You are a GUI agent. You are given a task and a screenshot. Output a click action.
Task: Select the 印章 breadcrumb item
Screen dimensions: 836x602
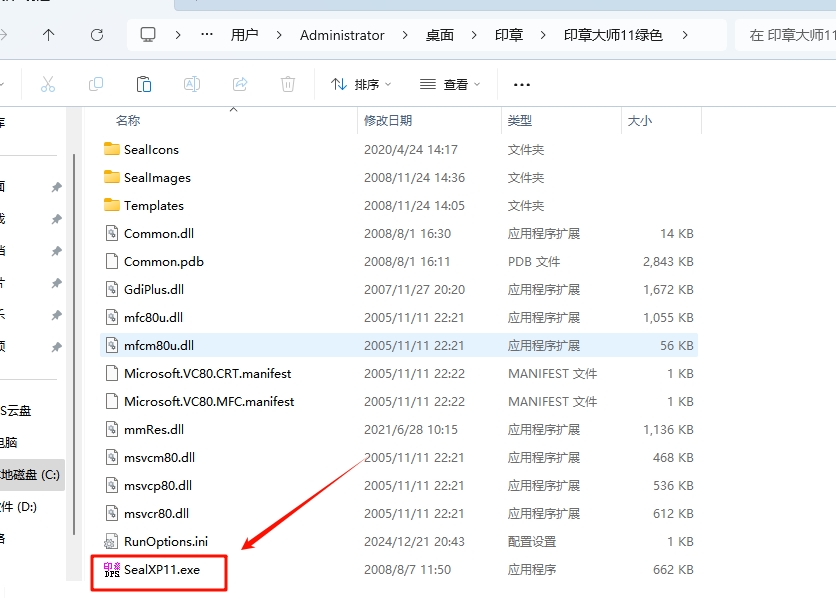(x=509, y=34)
